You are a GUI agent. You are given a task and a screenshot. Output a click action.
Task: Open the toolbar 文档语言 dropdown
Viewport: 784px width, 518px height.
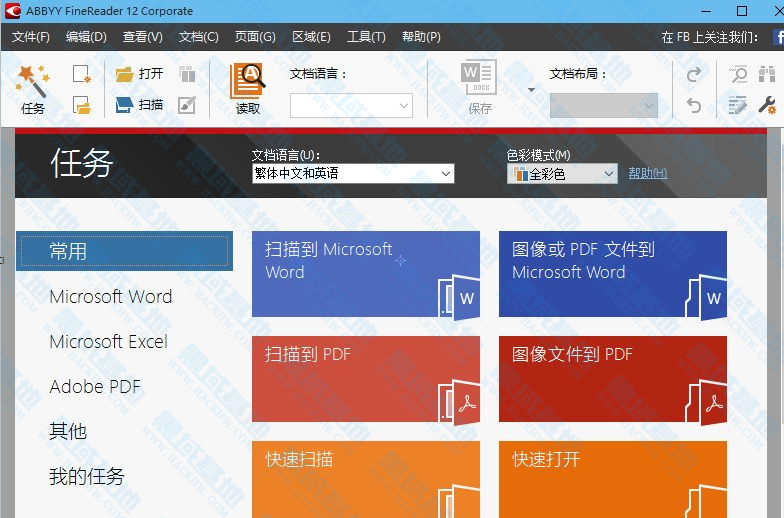tap(352, 106)
